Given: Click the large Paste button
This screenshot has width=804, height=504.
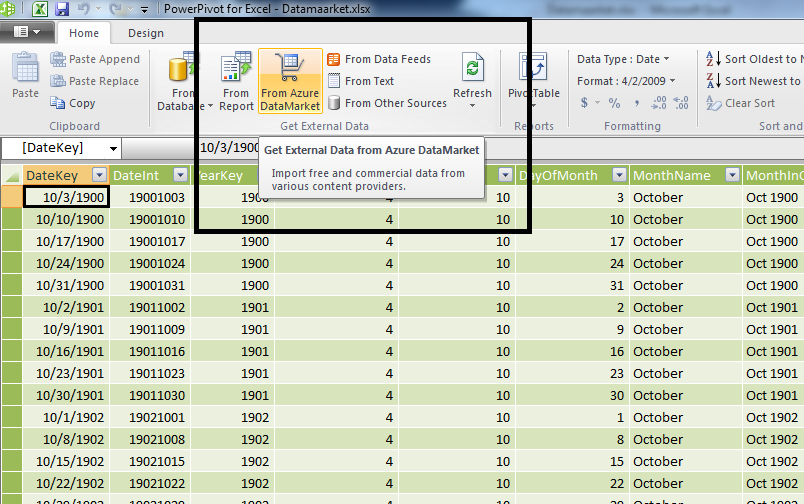Looking at the screenshot, I should [25, 75].
